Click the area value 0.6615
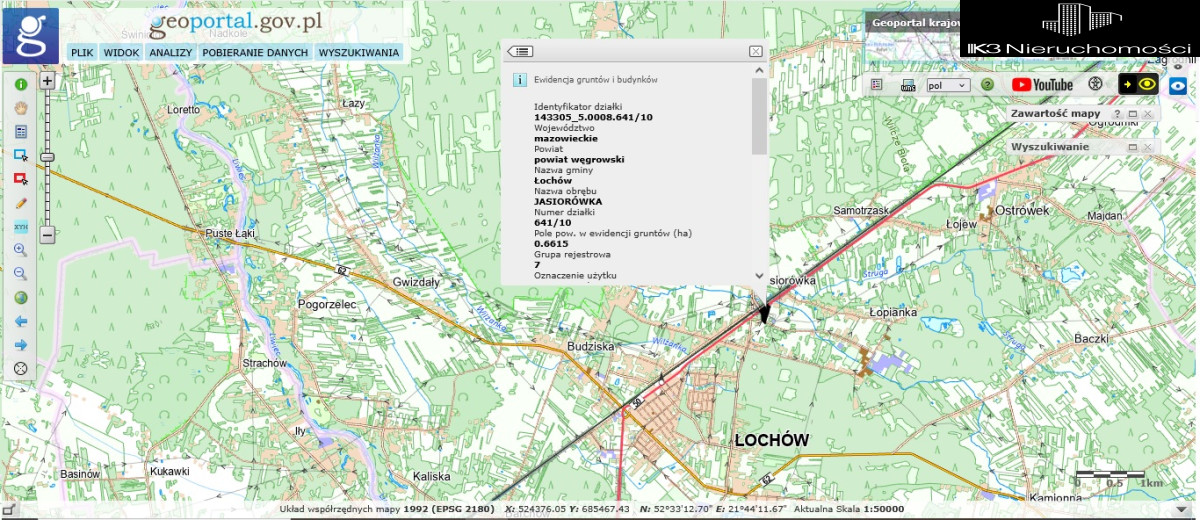This screenshot has width=1200, height=520. pos(551,243)
